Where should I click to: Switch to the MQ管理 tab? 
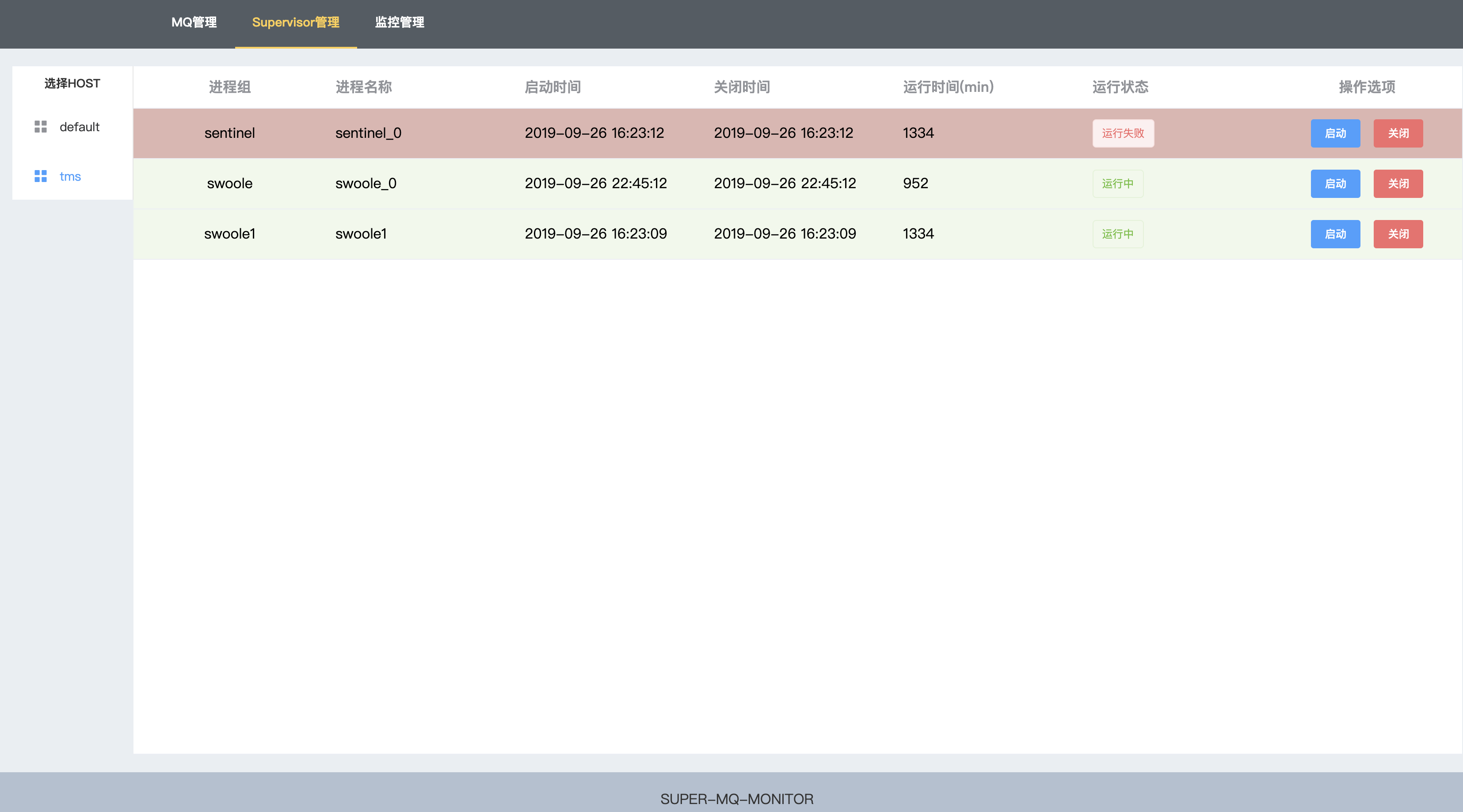coord(194,22)
